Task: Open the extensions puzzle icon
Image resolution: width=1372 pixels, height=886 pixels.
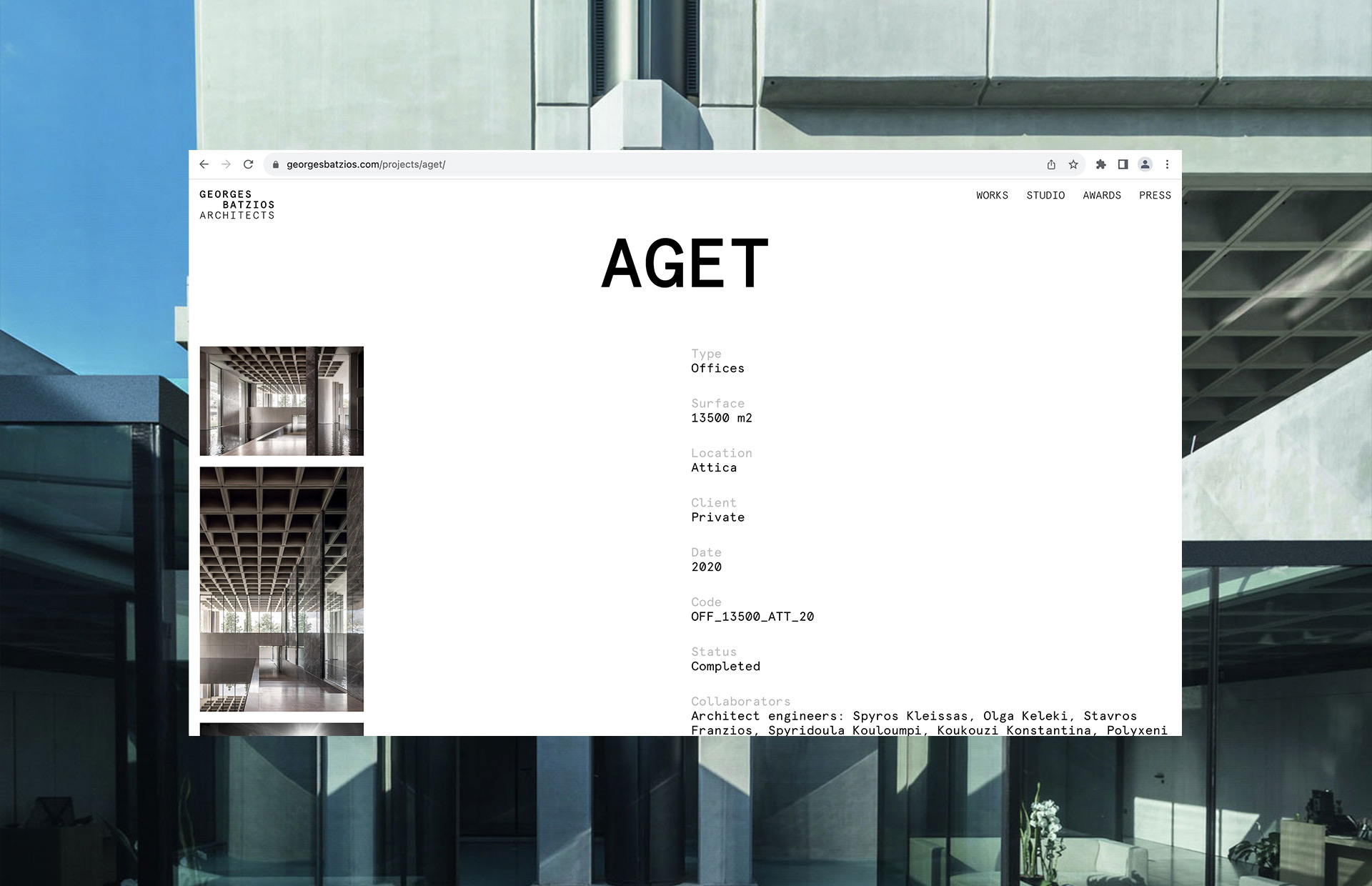Action: pyautogui.click(x=1101, y=164)
